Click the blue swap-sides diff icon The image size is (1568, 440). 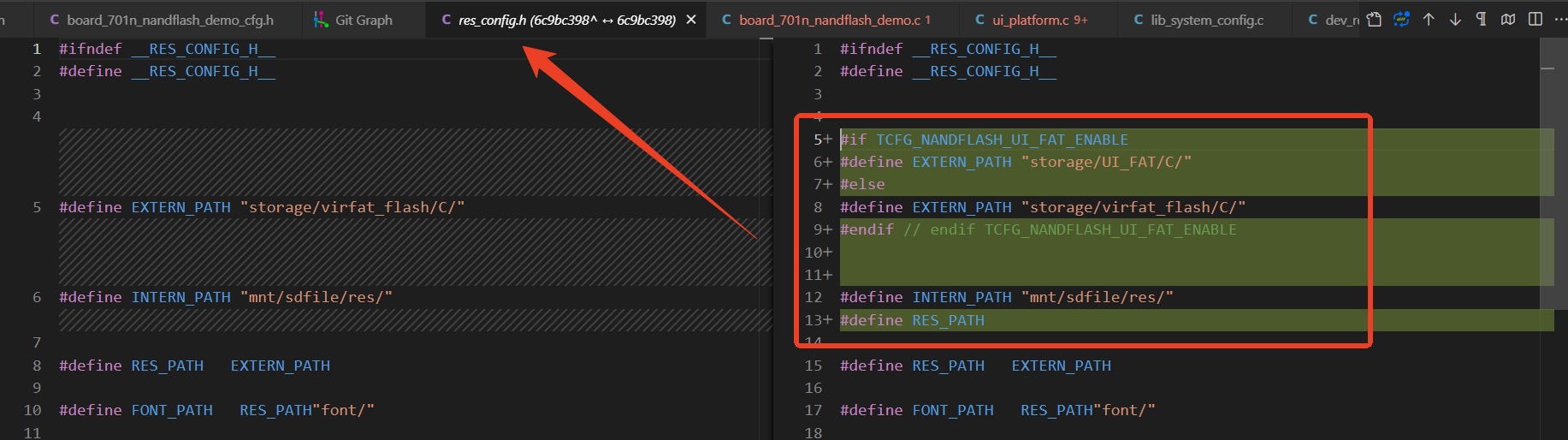(x=1401, y=19)
